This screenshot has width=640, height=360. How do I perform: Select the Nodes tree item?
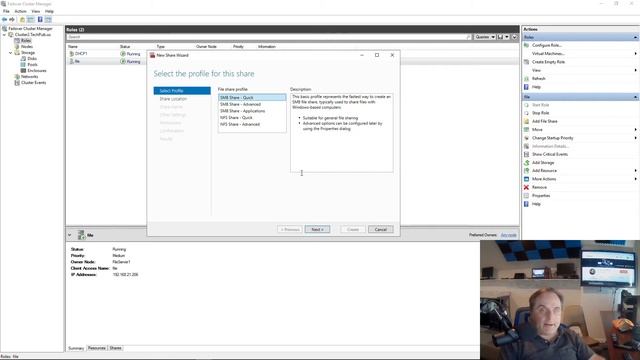(27, 47)
